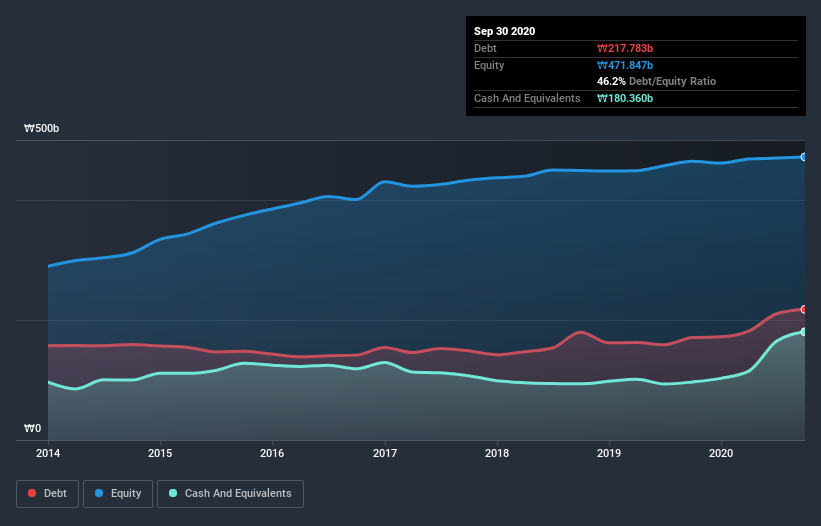This screenshot has height=526, width=821.
Task: Click the red Debt endpoint marker
Action: point(804,309)
